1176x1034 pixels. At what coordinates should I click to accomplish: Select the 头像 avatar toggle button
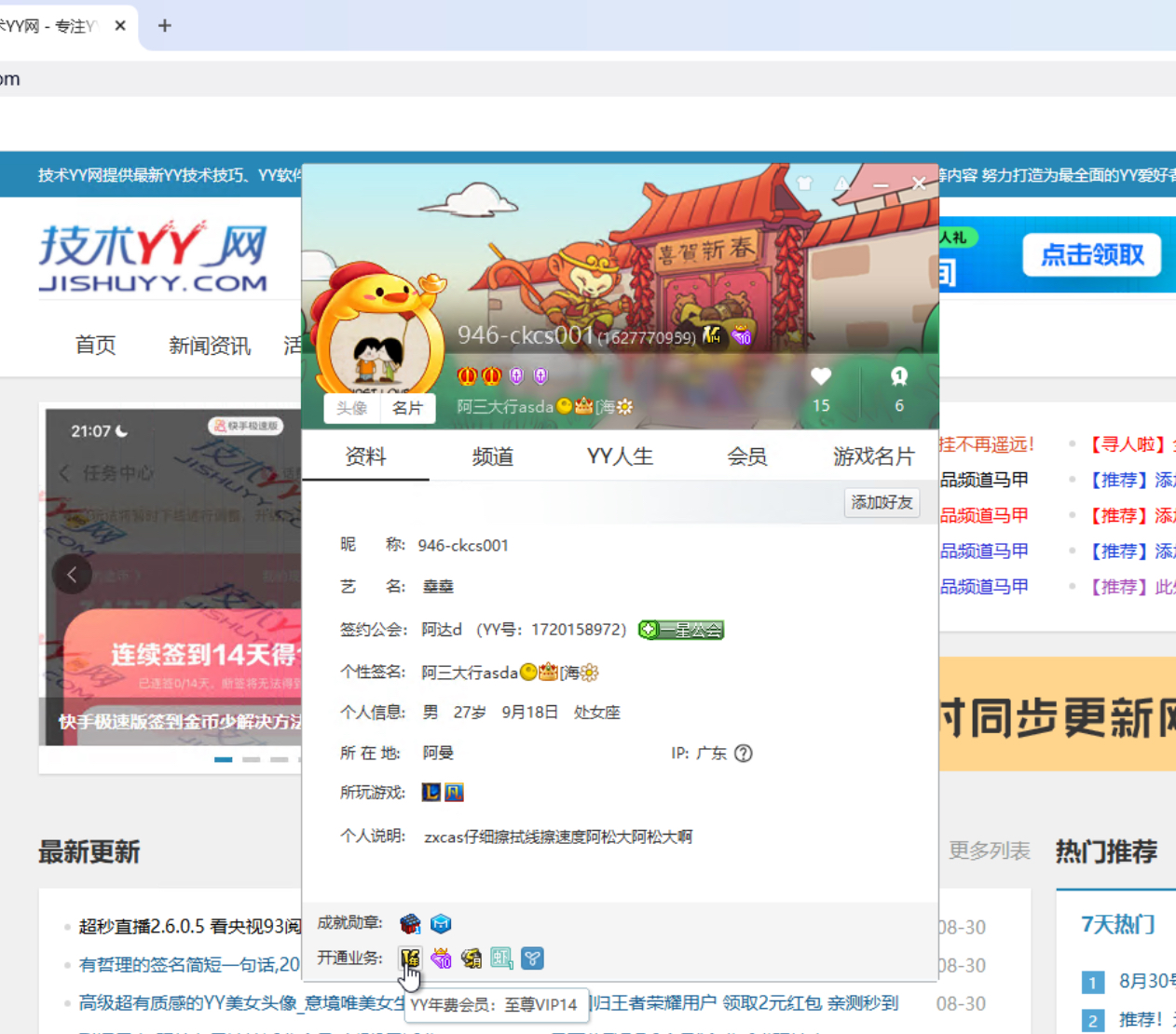[351, 408]
